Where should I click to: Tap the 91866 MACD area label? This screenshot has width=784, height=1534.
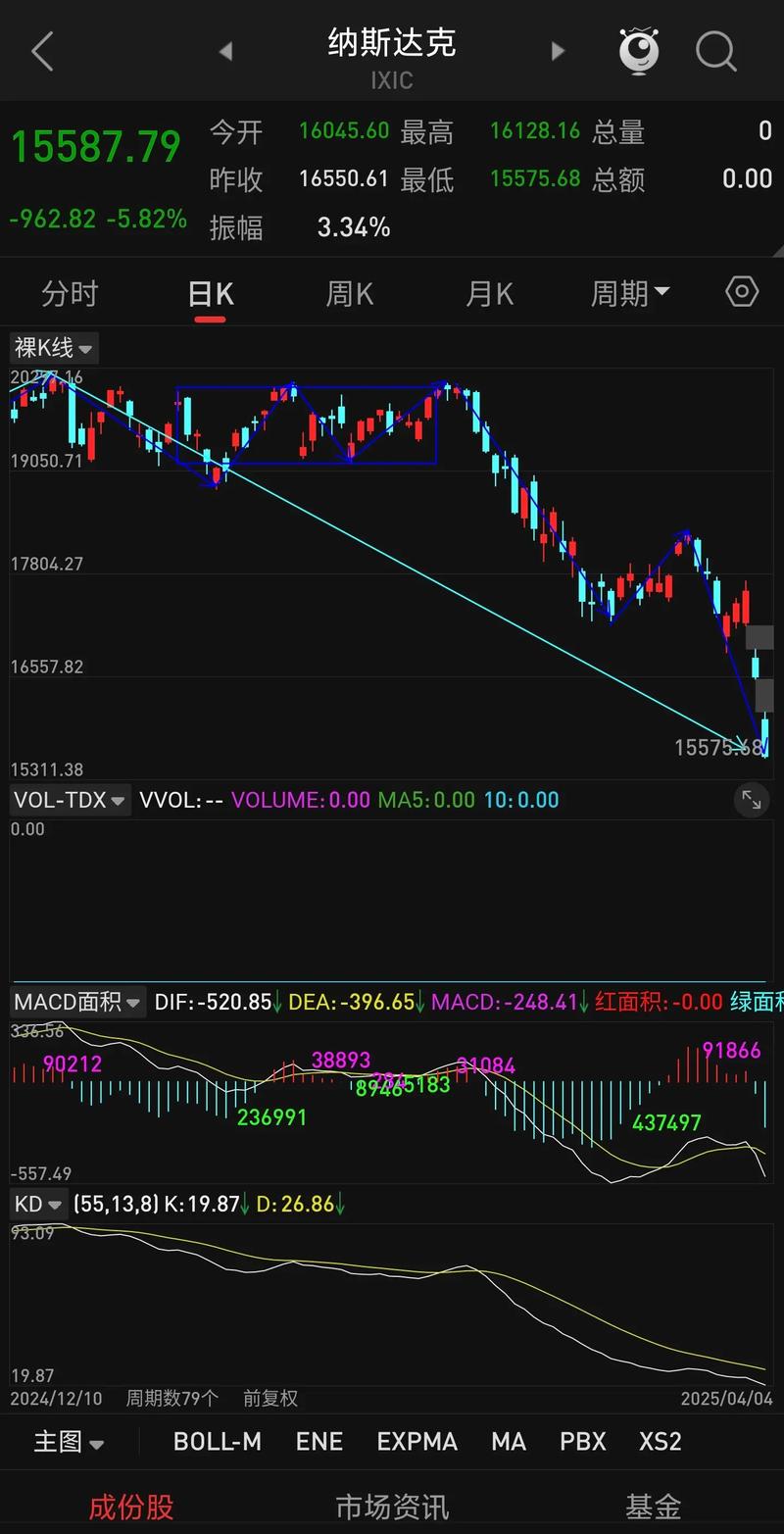pos(731,1051)
